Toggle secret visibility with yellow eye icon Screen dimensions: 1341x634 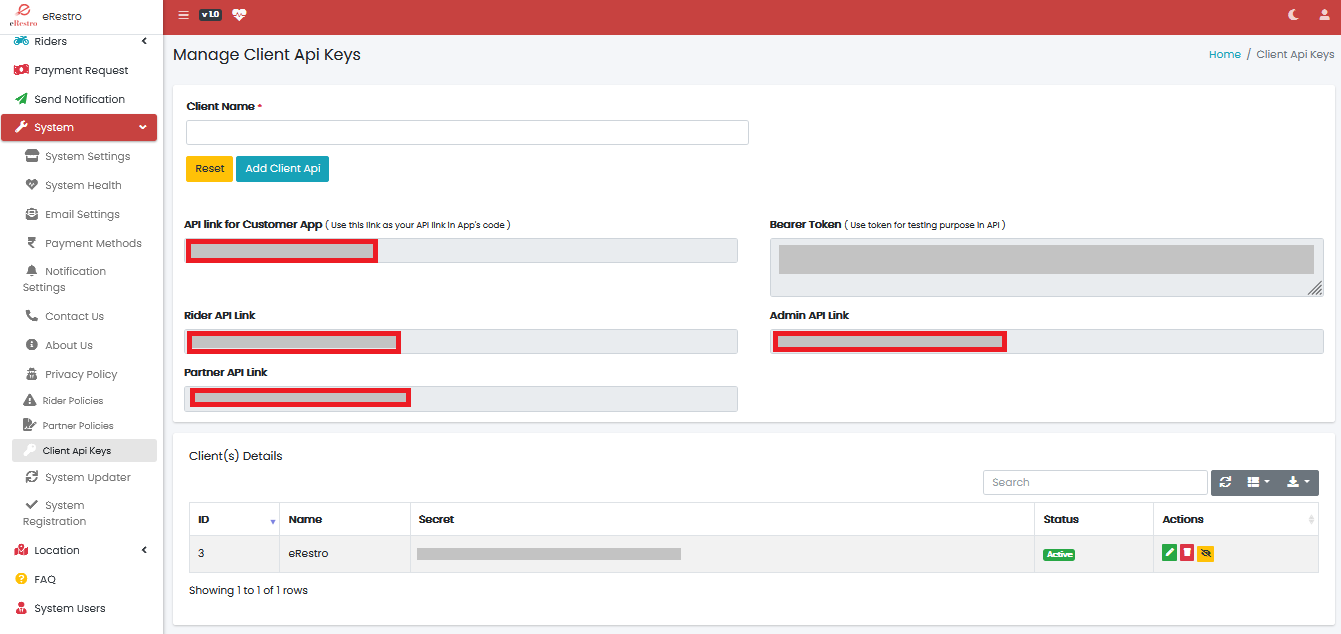[x=1206, y=553]
